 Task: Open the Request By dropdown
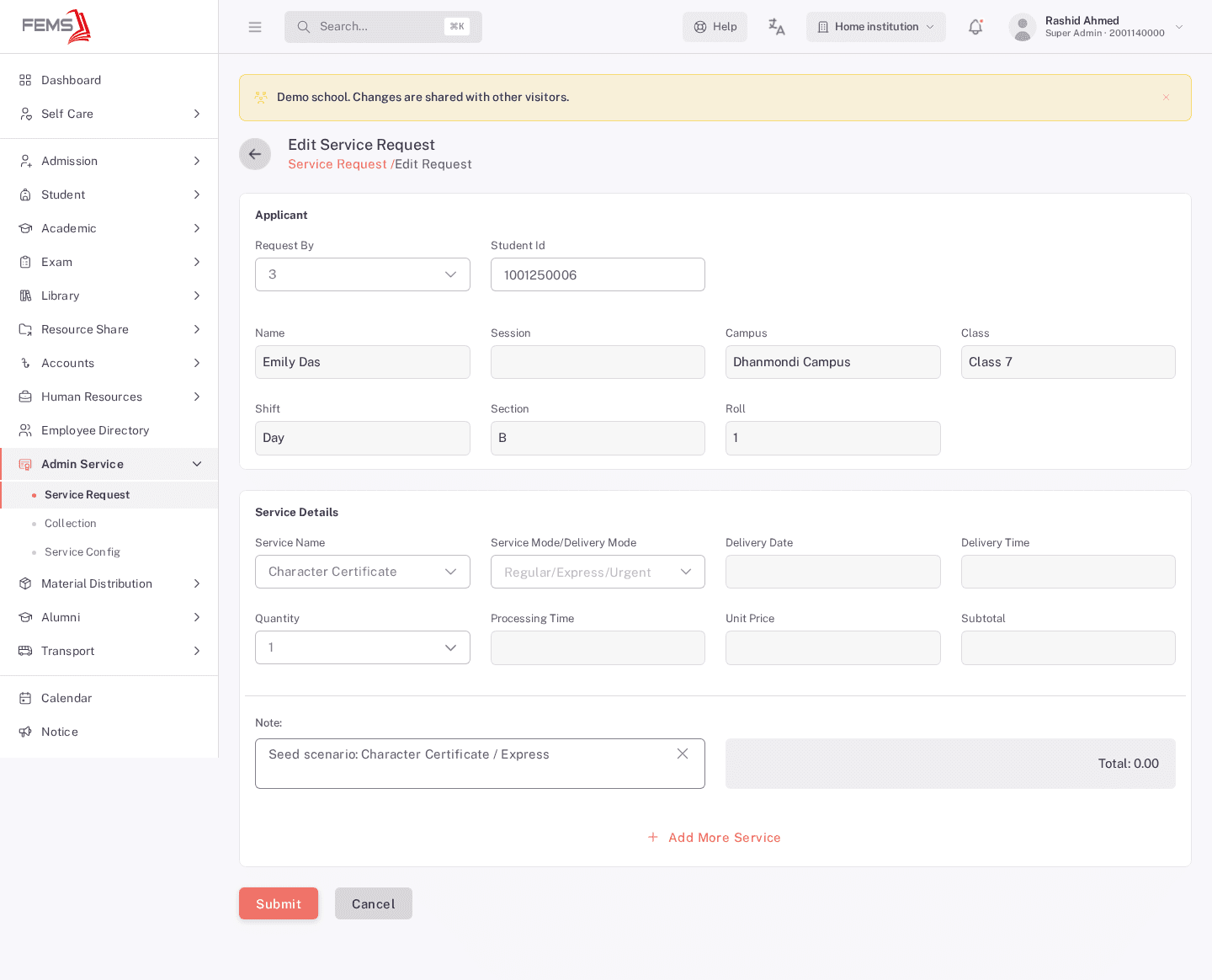pos(363,274)
